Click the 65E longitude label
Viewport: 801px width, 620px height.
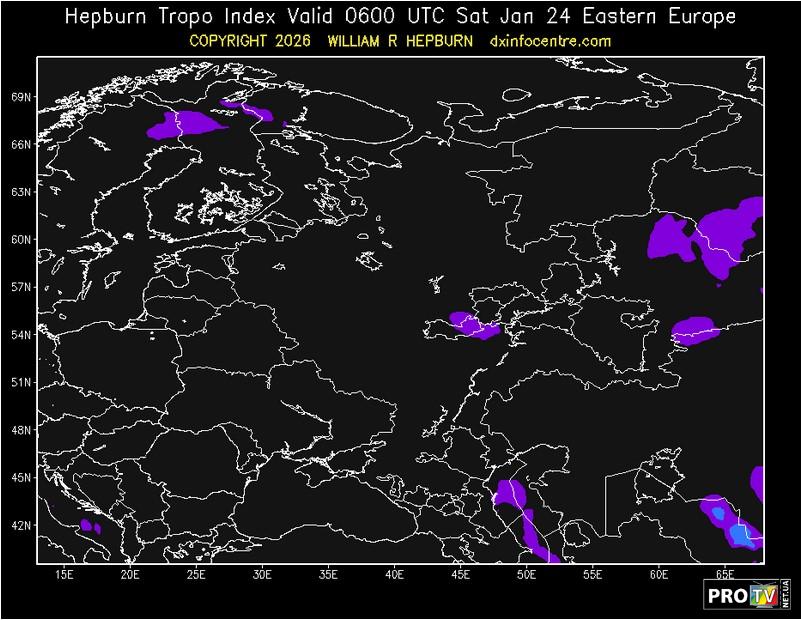click(x=725, y=576)
